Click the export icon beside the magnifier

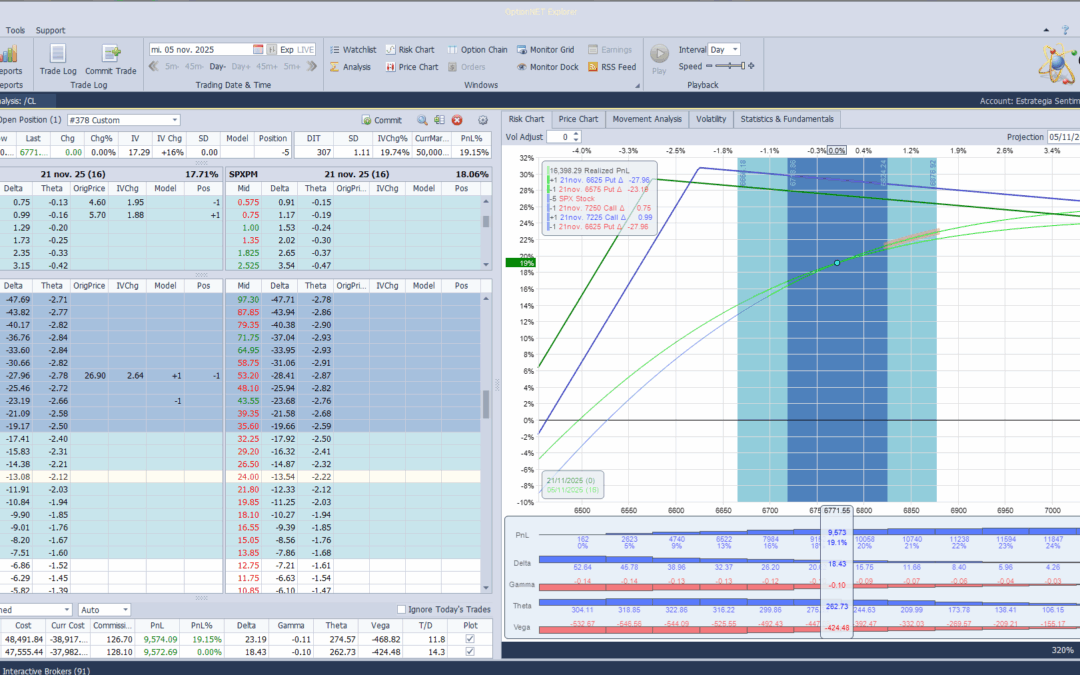439,120
